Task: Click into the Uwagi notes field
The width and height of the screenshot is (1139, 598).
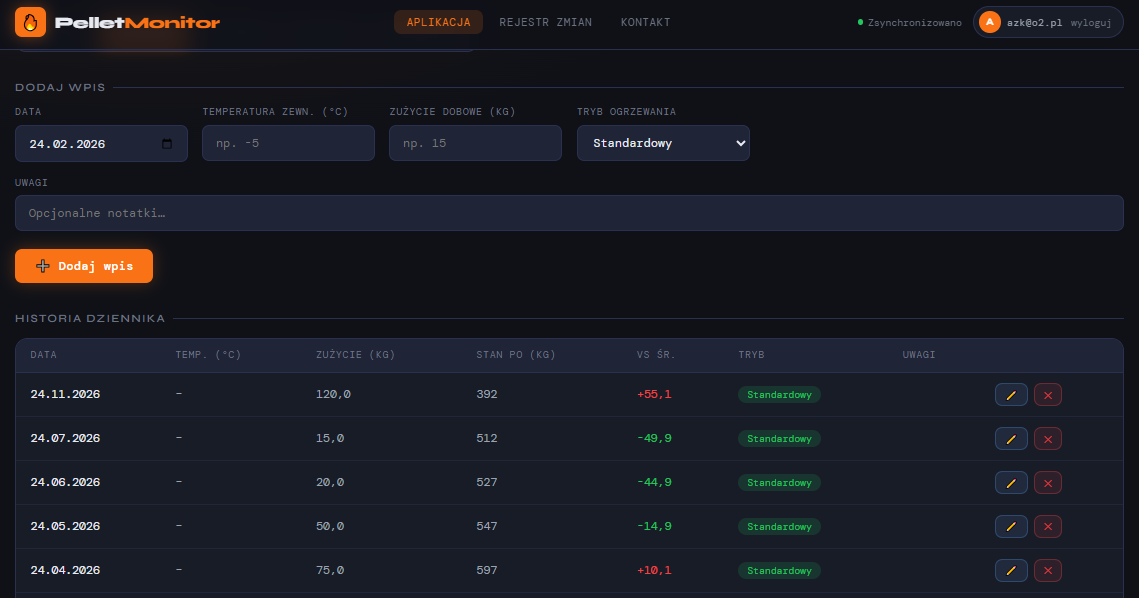Action: tap(569, 213)
